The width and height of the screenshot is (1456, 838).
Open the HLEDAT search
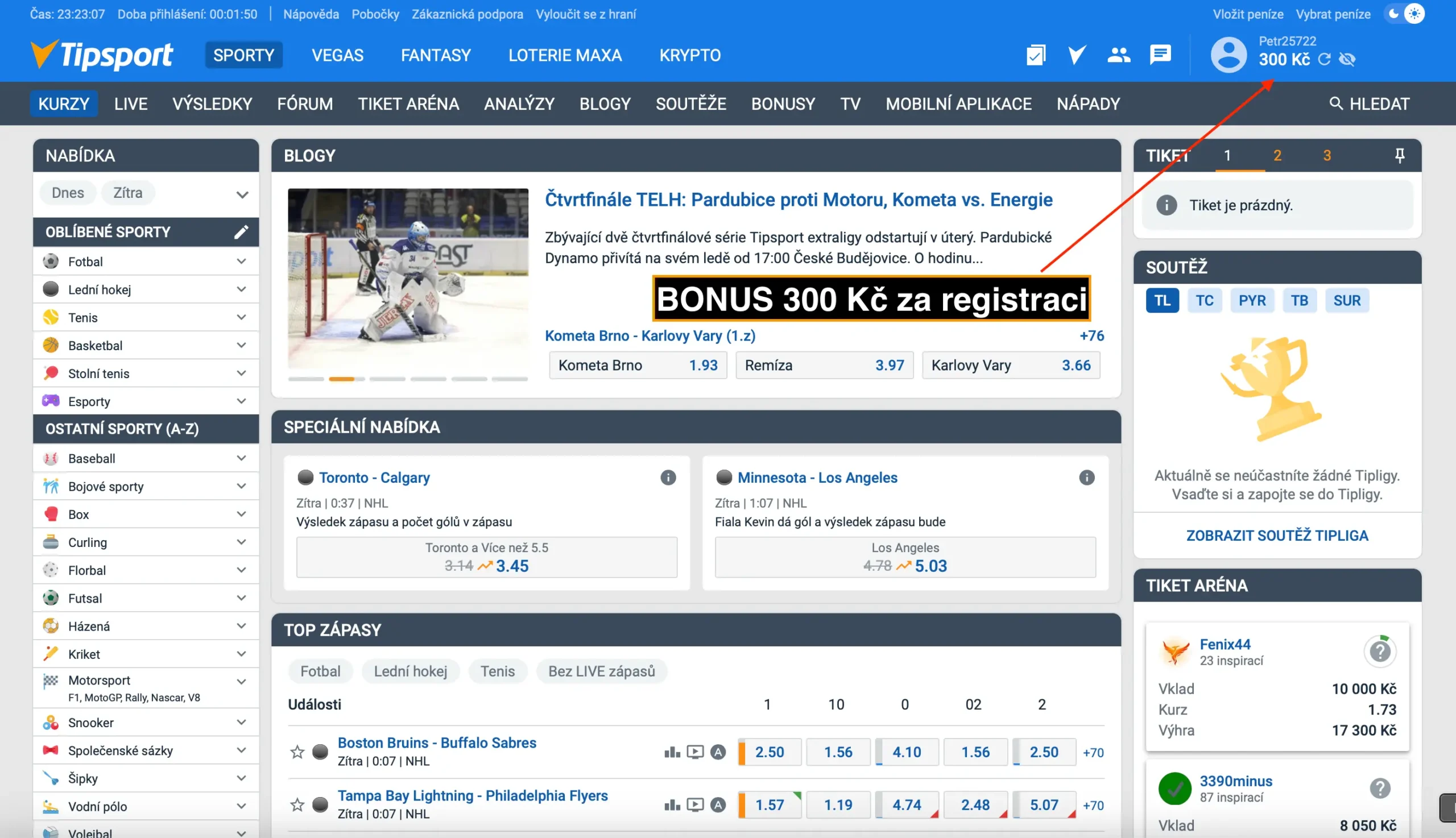coord(1369,103)
